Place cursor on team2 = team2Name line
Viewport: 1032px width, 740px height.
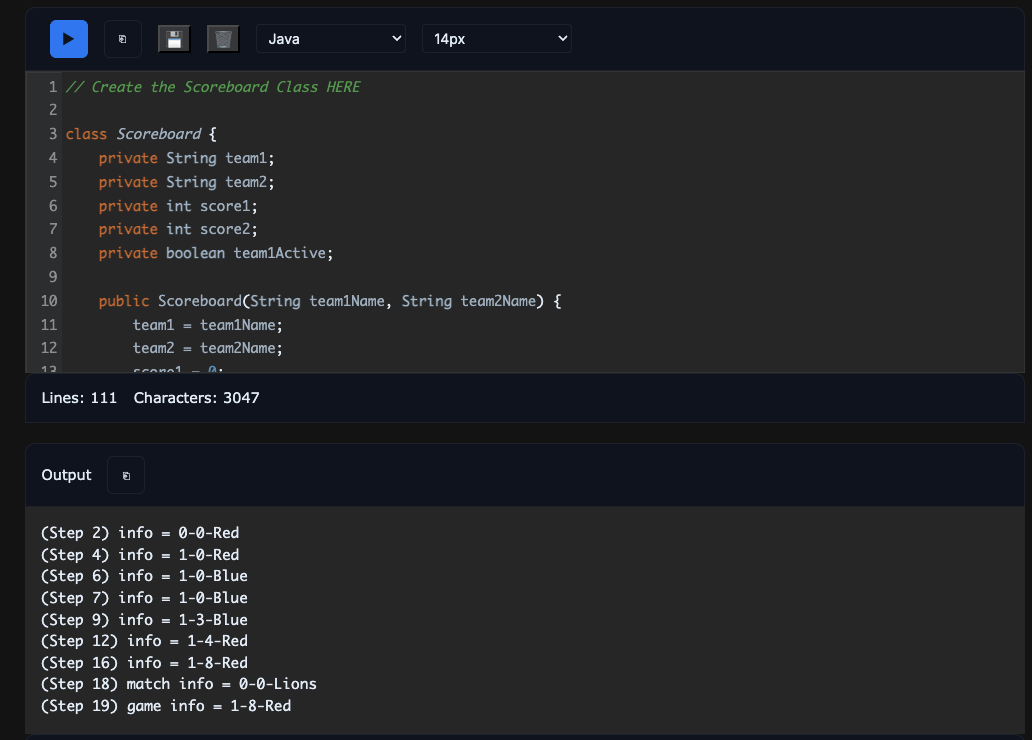pyautogui.click(x=208, y=348)
